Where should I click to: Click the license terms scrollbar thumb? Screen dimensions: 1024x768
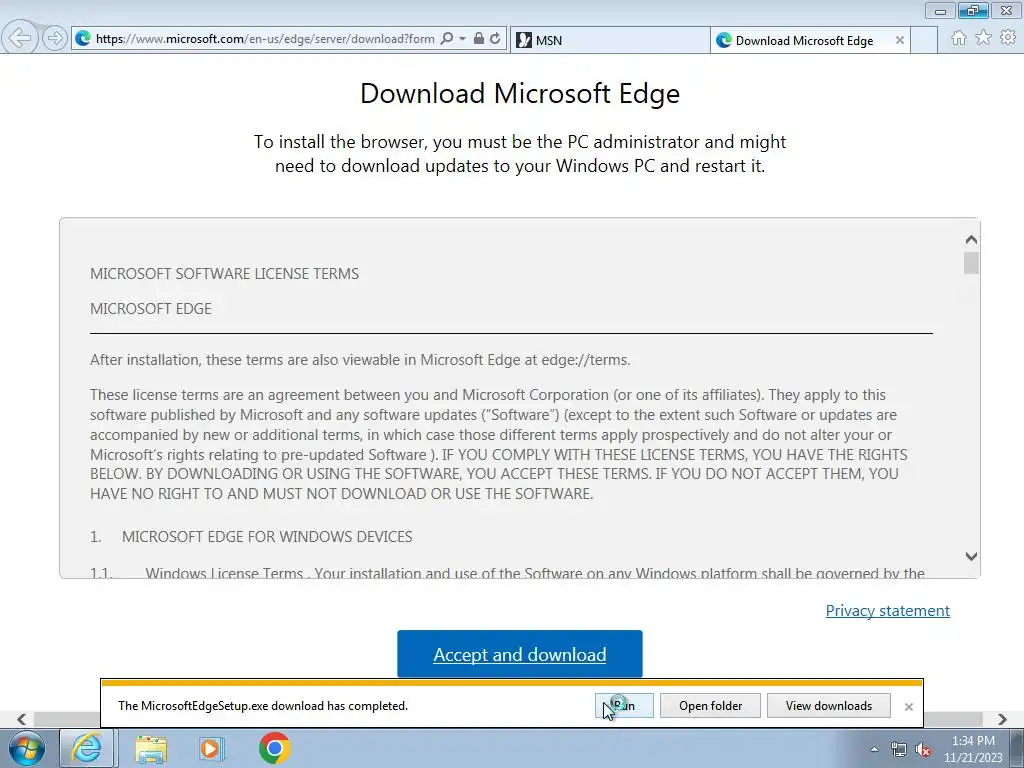[971, 263]
